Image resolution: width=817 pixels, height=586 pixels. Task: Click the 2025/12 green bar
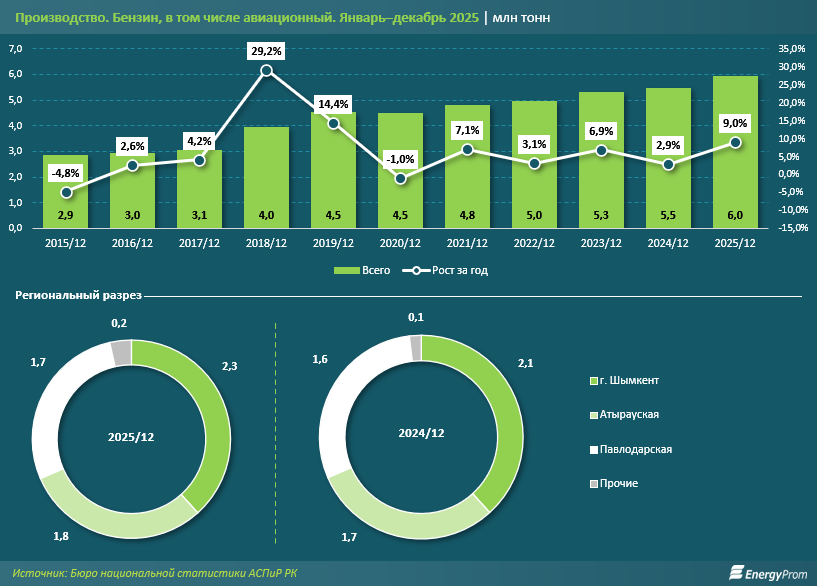pos(735,150)
